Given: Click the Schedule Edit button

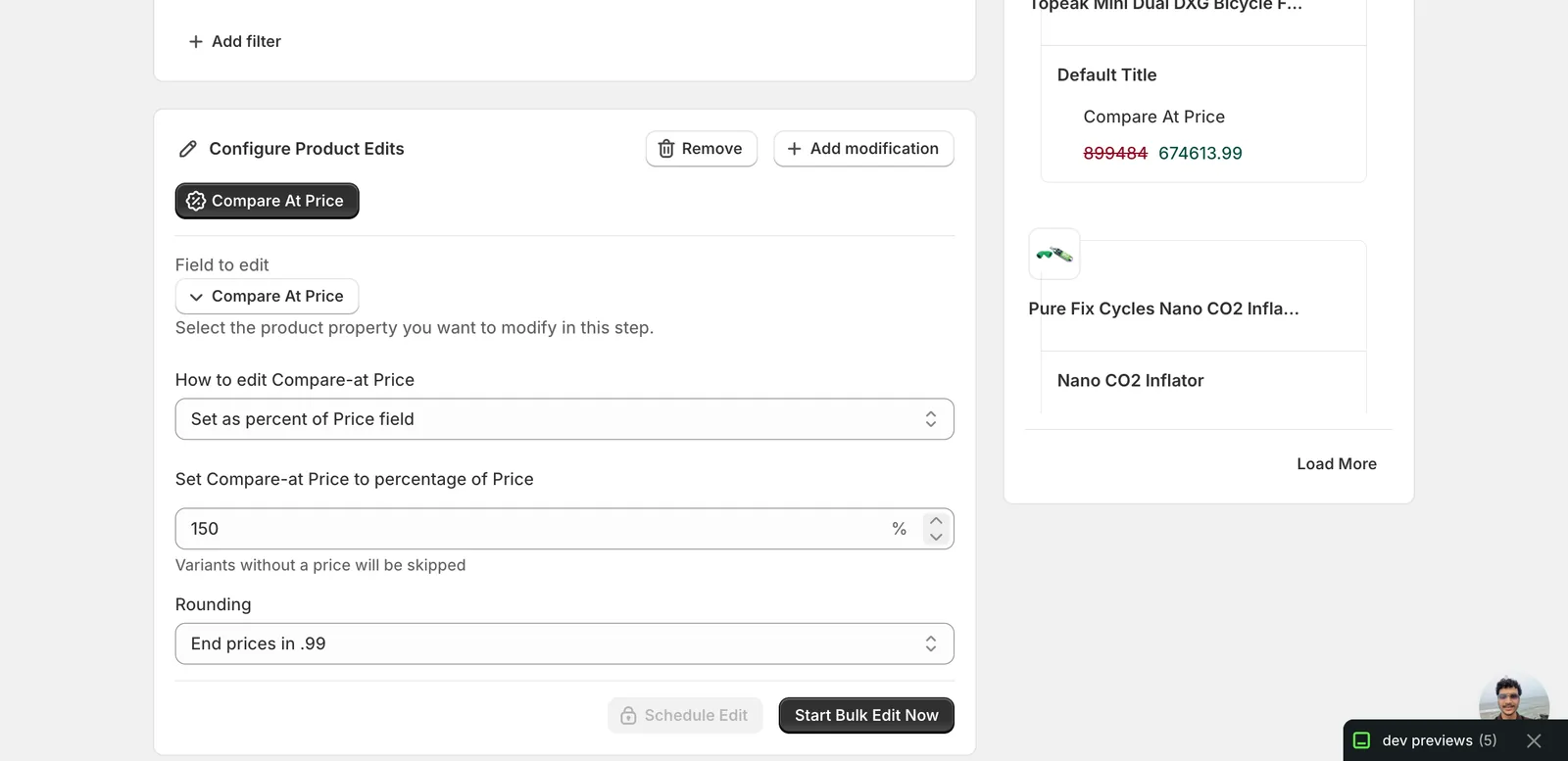Looking at the screenshot, I should (685, 716).
